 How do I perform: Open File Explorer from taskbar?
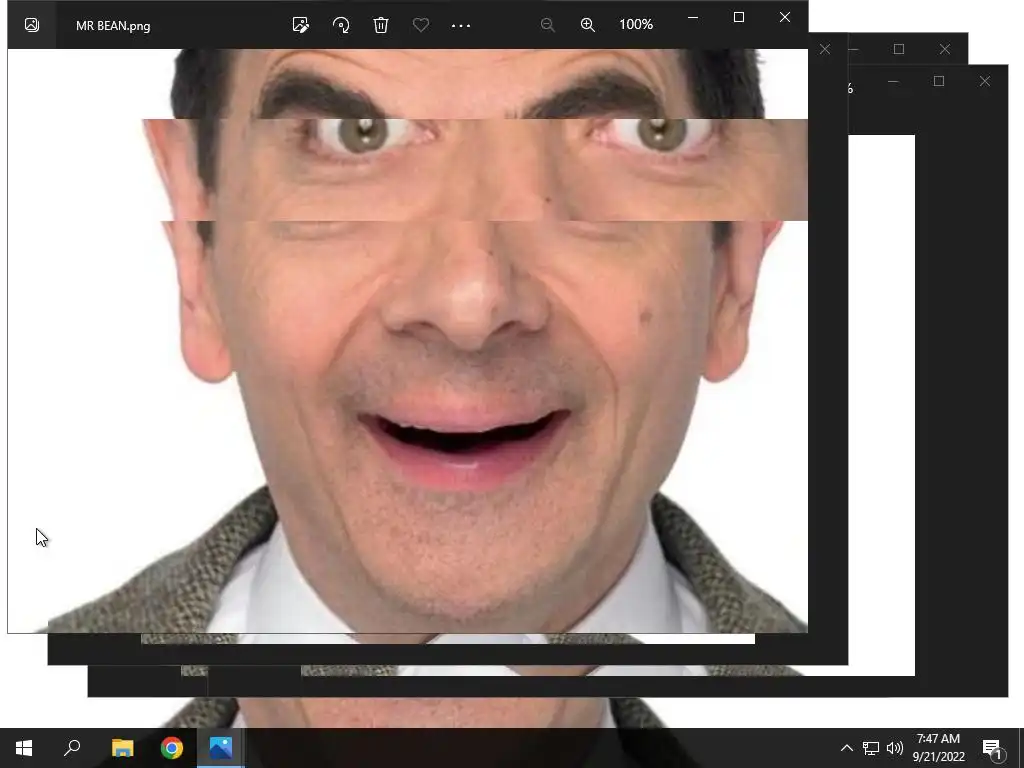point(122,748)
